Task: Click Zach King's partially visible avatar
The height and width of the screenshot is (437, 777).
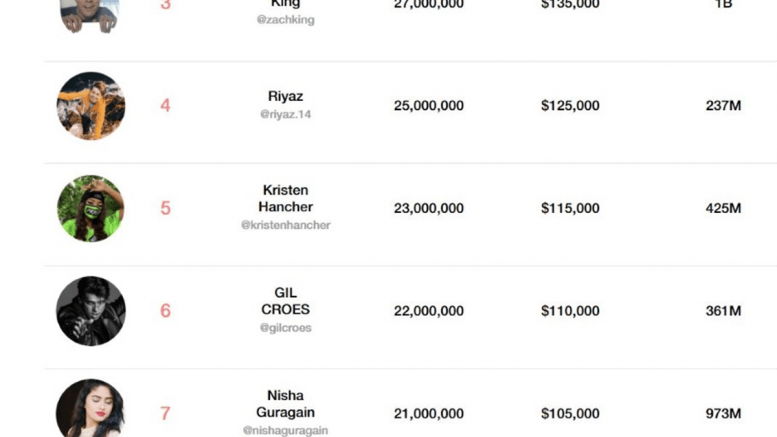Action: [90, 14]
